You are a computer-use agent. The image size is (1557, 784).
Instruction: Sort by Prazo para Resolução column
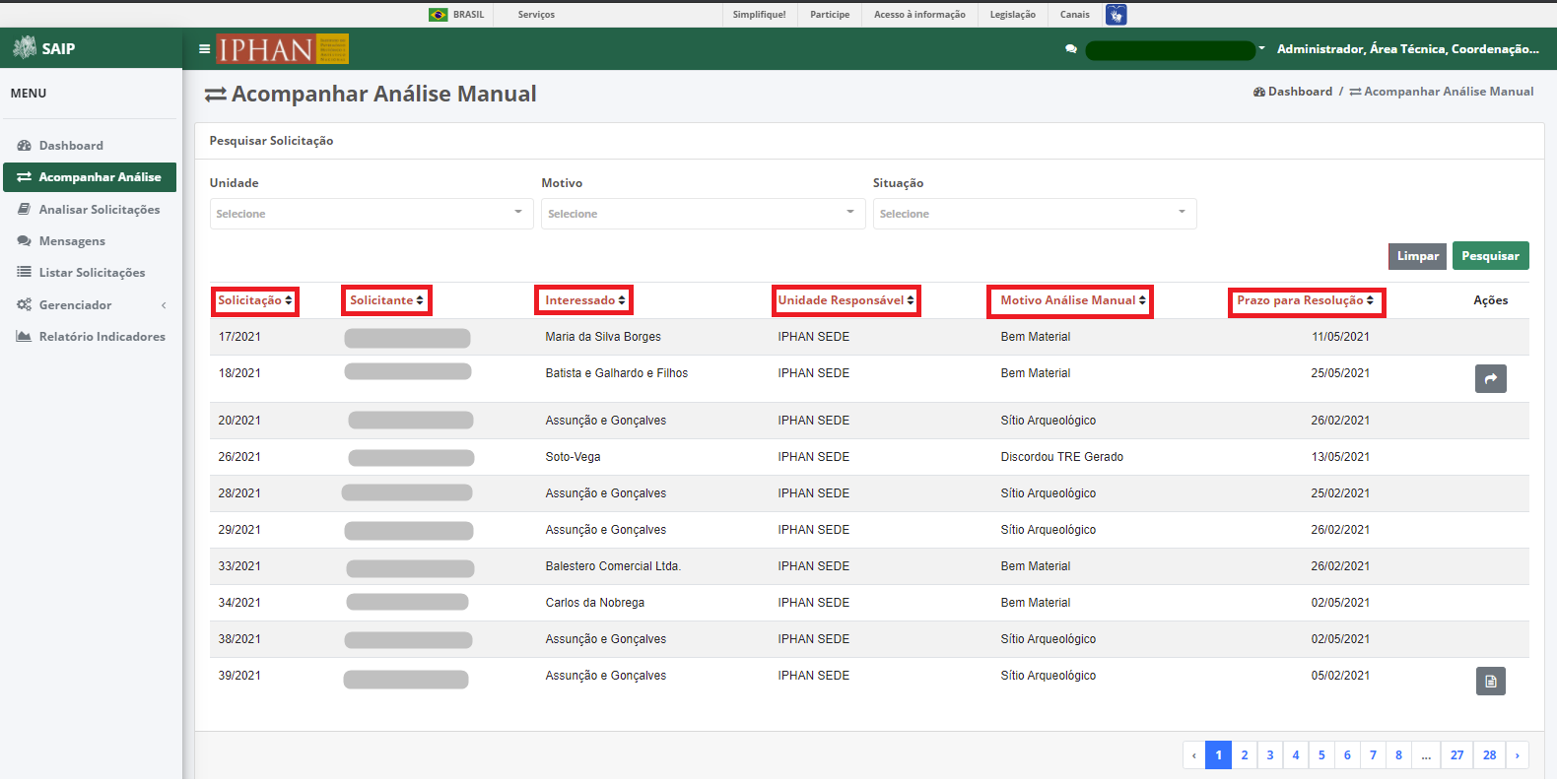(1307, 301)
